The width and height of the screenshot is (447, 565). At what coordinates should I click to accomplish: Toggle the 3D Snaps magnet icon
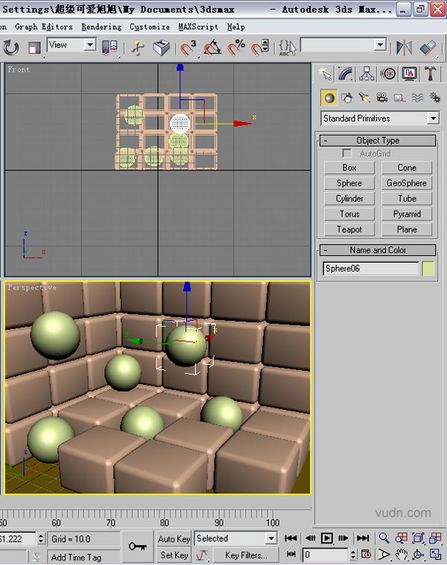coord(187,47)
